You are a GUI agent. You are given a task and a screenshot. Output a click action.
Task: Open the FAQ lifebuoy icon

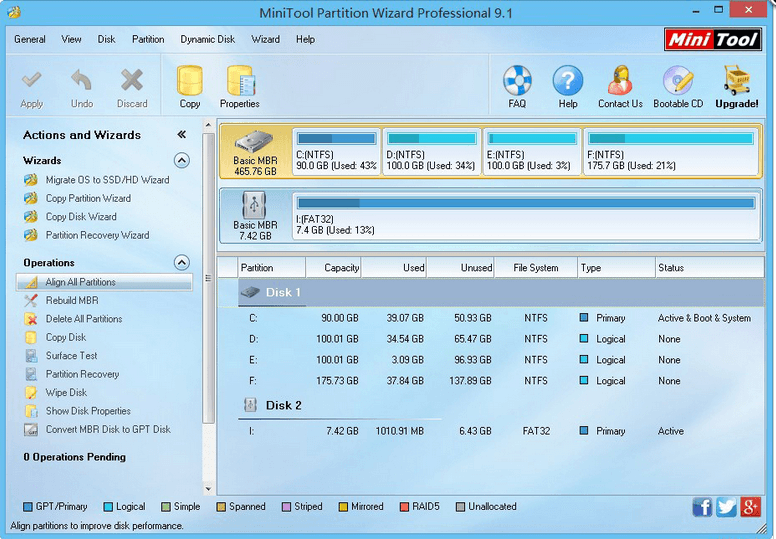(x=517, y=81)
